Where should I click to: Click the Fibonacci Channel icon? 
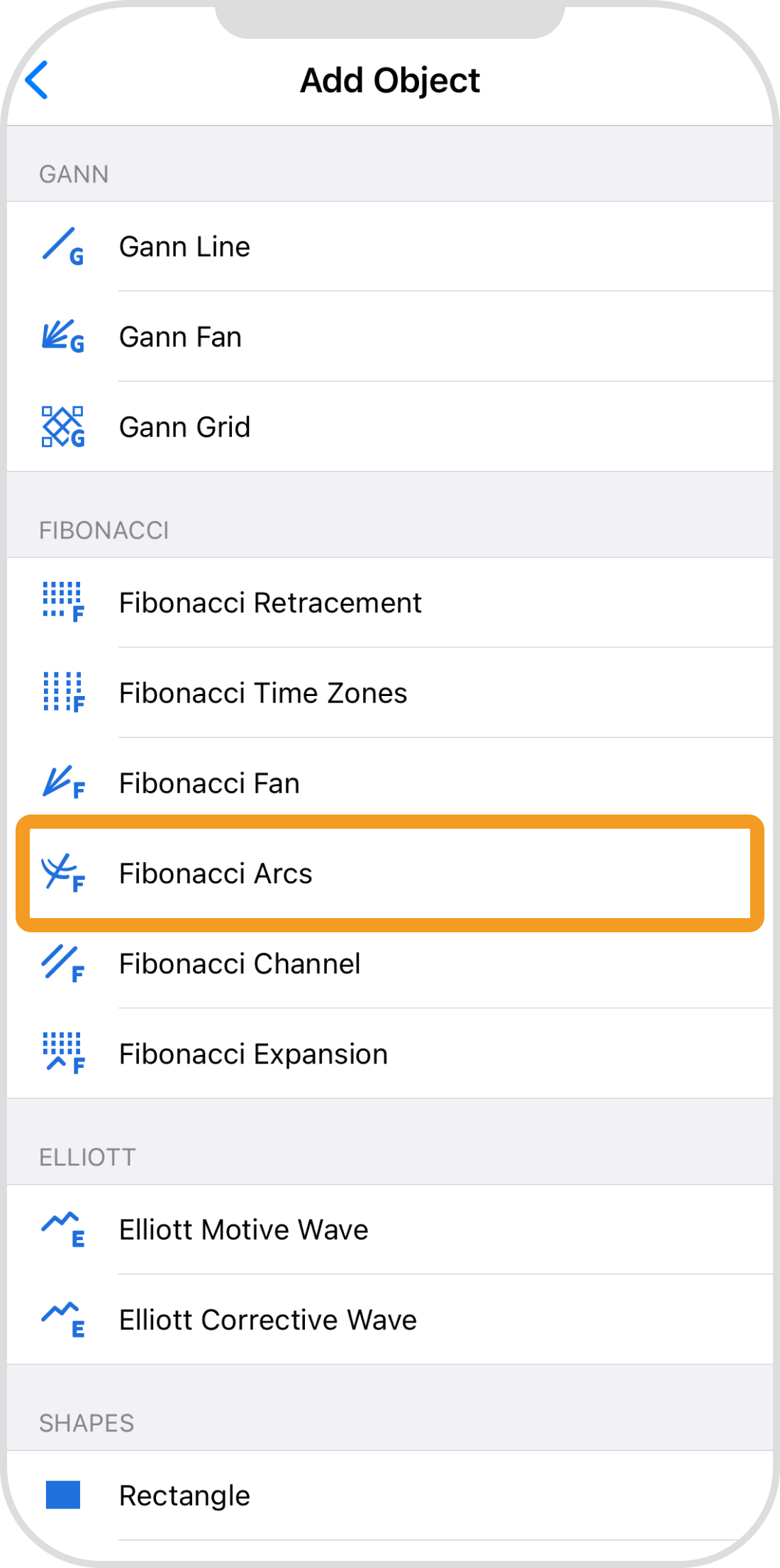(x=62, y=964)
